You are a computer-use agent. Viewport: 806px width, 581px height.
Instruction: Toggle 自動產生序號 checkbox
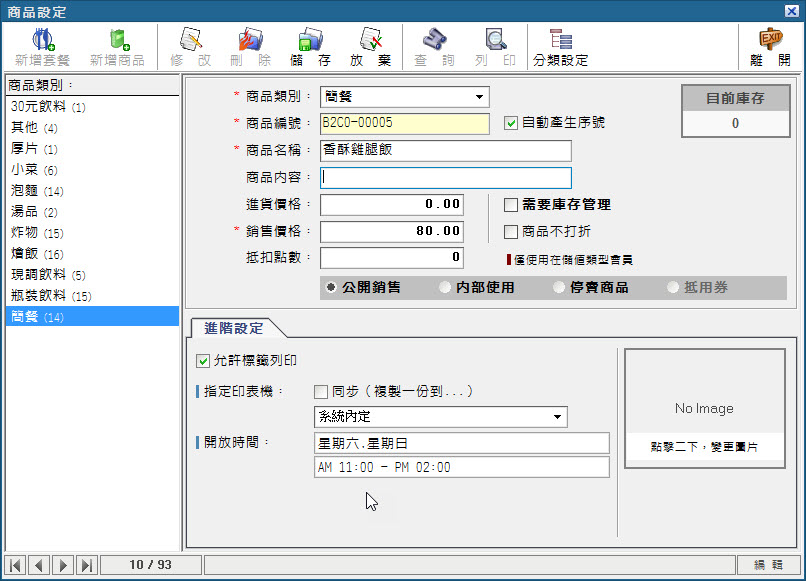point(512,123)
